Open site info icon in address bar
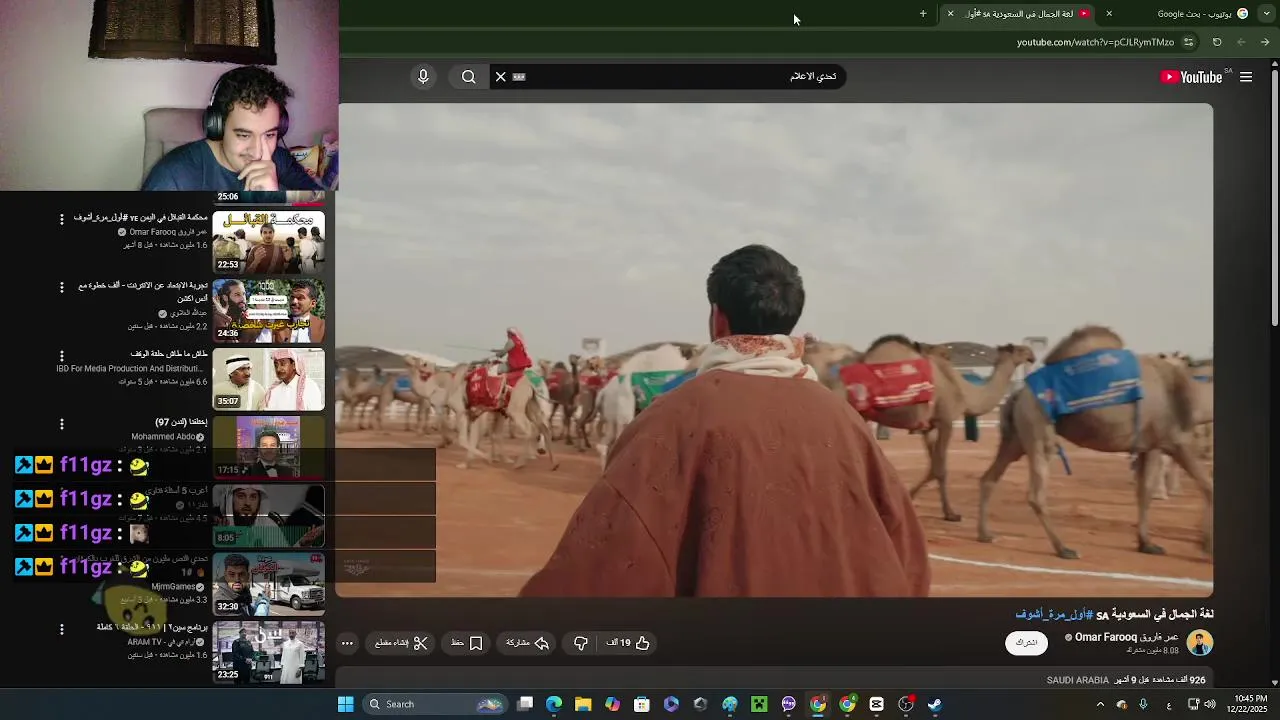 point(1188,42)
